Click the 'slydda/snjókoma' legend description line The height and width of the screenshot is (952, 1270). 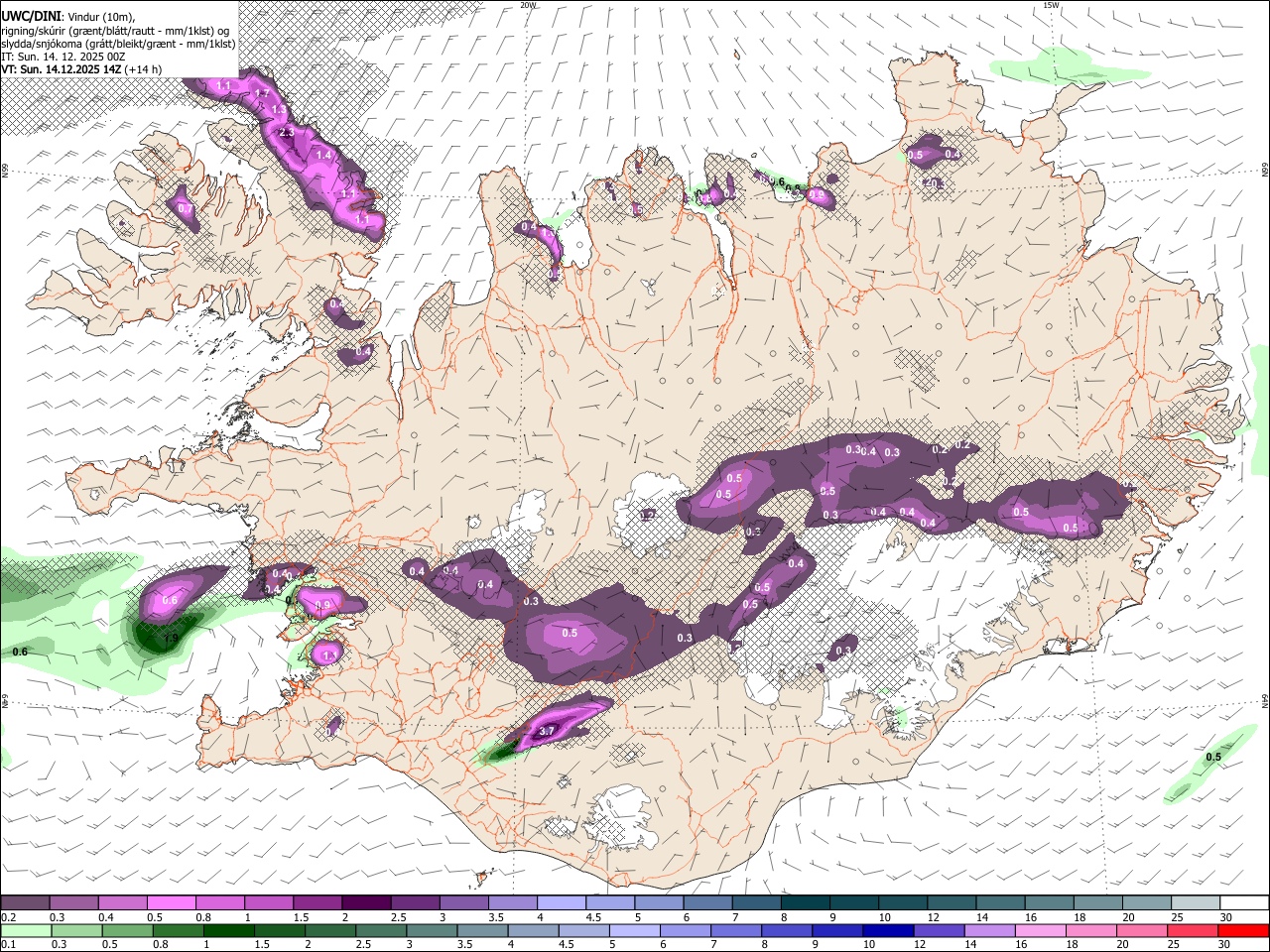click(x=118, y=44)
